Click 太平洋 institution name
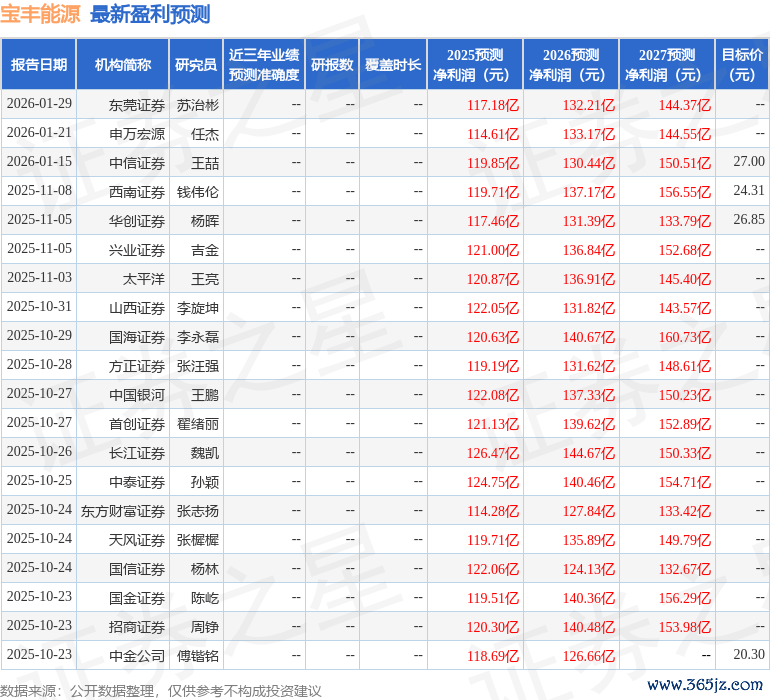 coord(144,279)
